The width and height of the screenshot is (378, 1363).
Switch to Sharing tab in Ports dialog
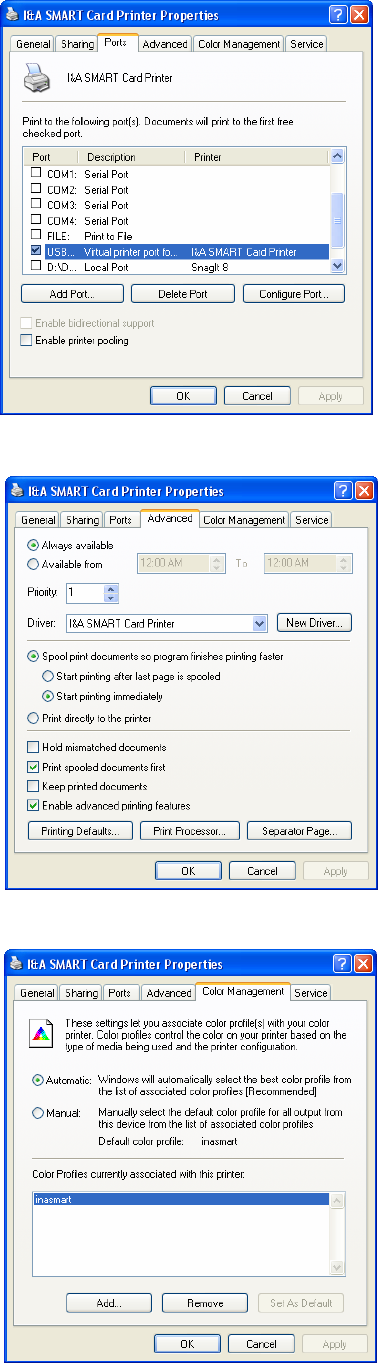tap(78, 45)
